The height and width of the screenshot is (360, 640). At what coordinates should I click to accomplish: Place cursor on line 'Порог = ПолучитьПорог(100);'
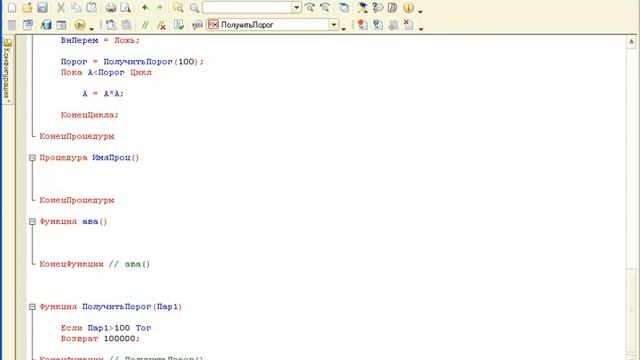[x=132, y=62]
